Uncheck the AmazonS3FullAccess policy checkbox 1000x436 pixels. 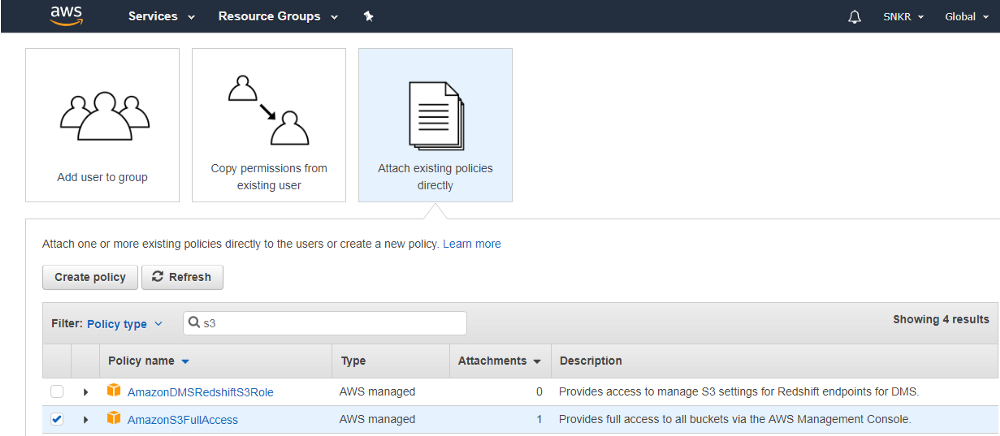(x=57, y=419)
